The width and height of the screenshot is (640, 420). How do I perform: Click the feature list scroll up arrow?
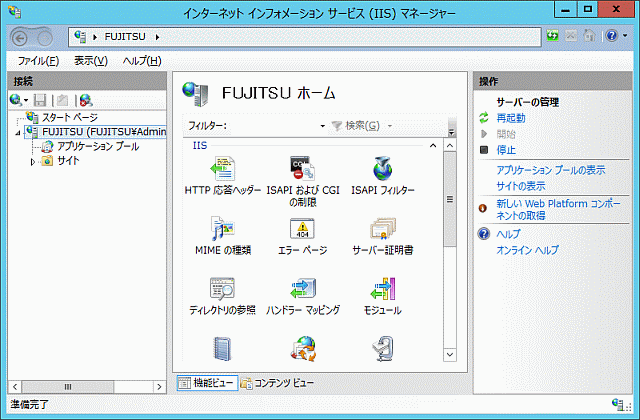click(x=450, y=146)
